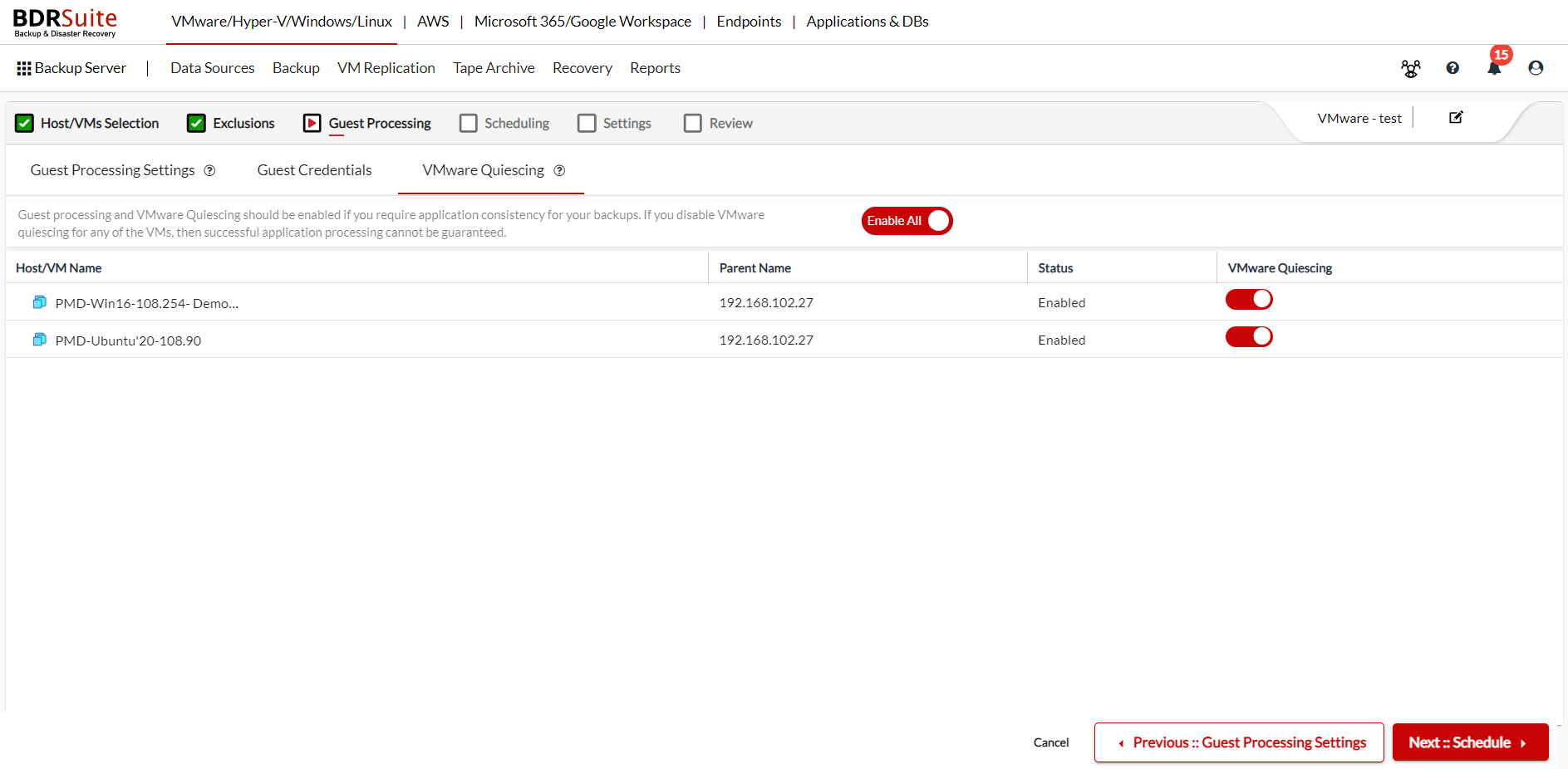Go to Scheduling step

tap(504, 123)
